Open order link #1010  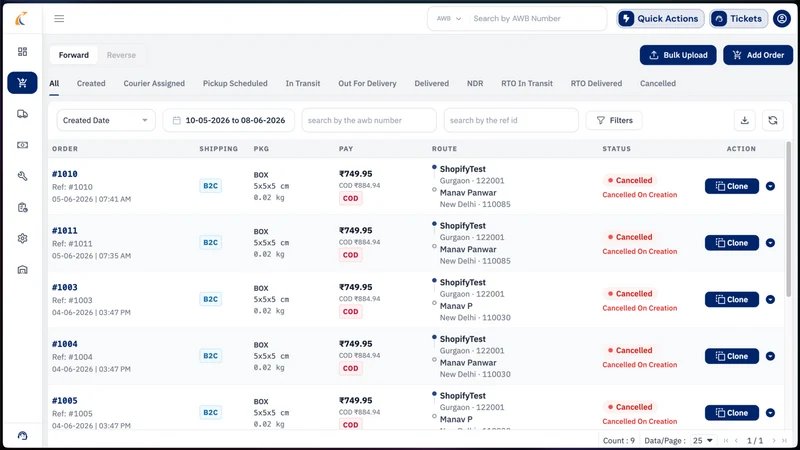(65, 174)
